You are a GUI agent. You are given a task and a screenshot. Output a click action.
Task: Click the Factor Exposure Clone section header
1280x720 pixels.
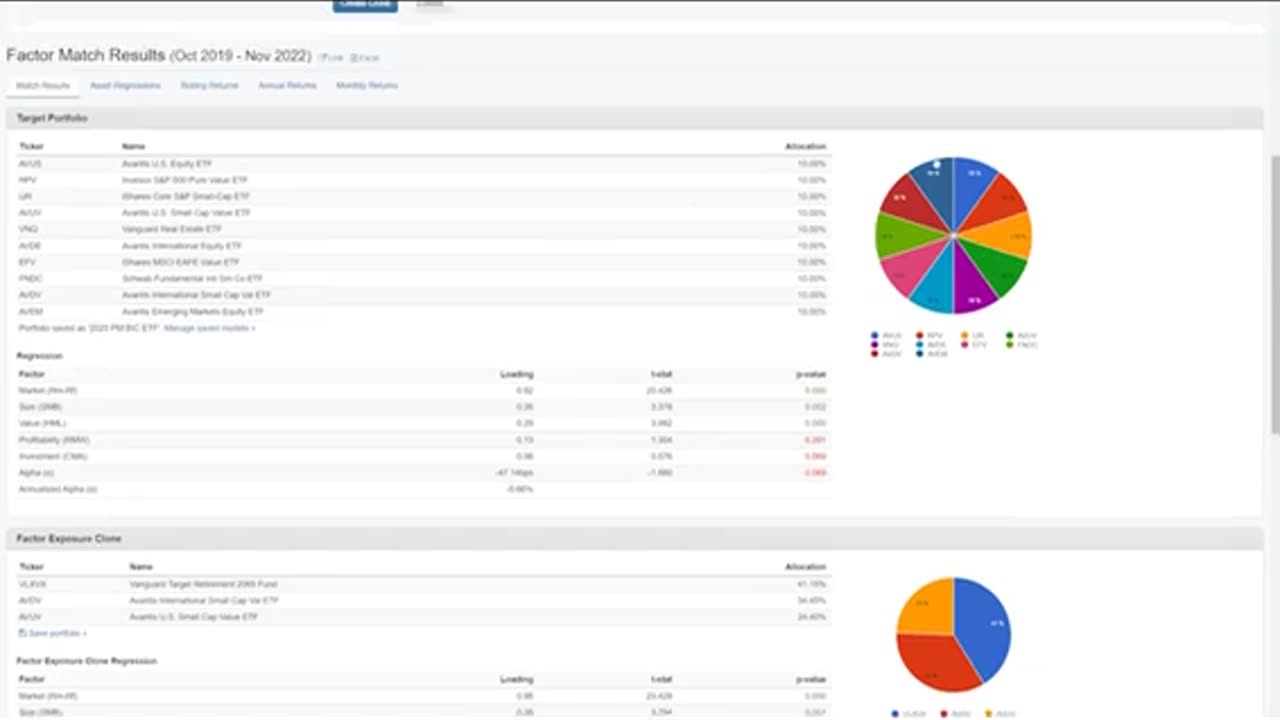coord(635,538)
